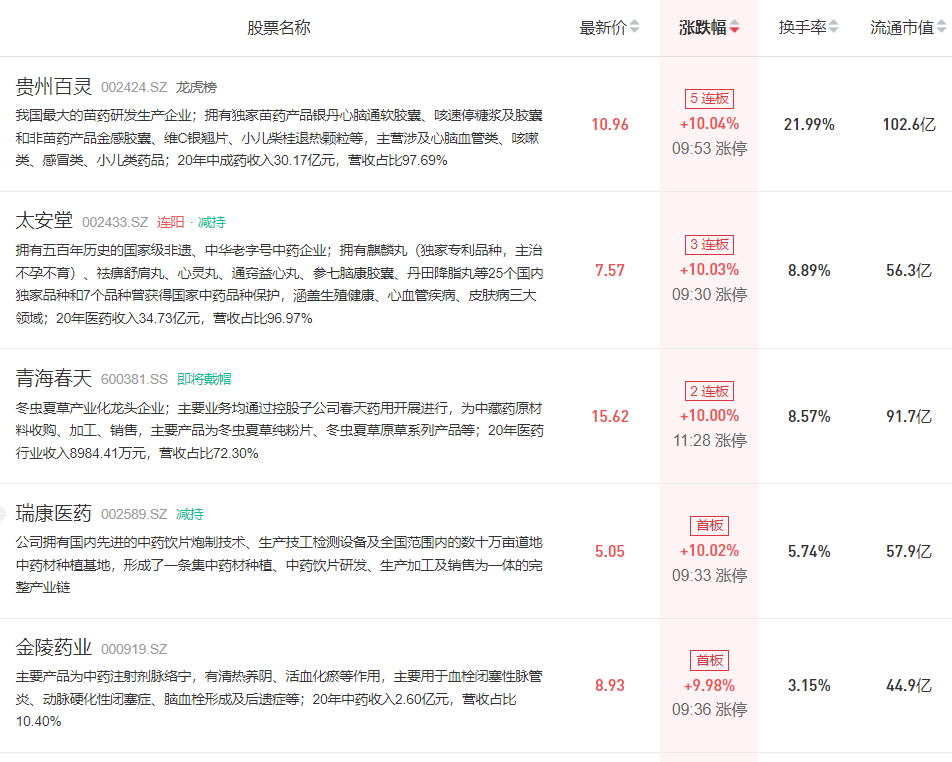The image size is (952, 762).
Task: Click the +10.02% change value
Action: (709, 551)
